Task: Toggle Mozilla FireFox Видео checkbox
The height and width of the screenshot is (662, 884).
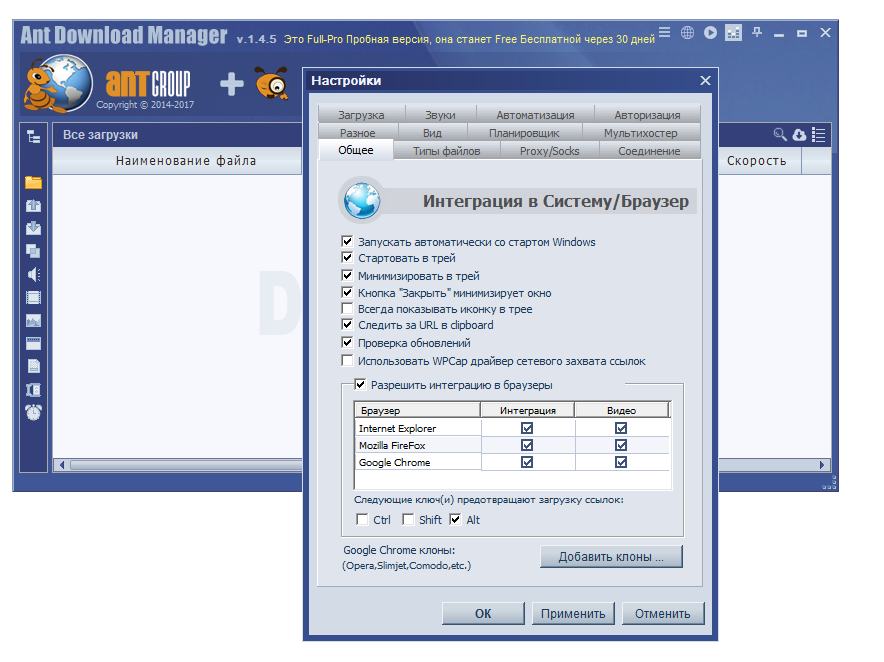Action: 621,445
